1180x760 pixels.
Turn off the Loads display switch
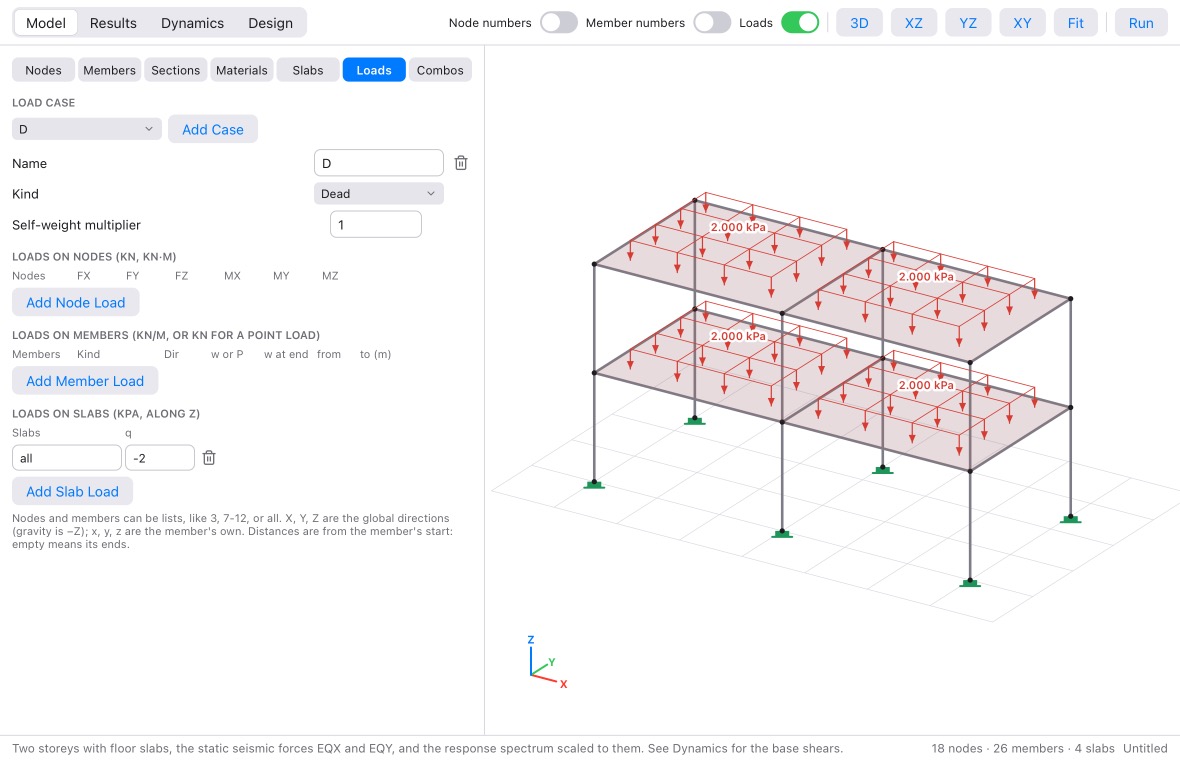click(x=799, y=23)
